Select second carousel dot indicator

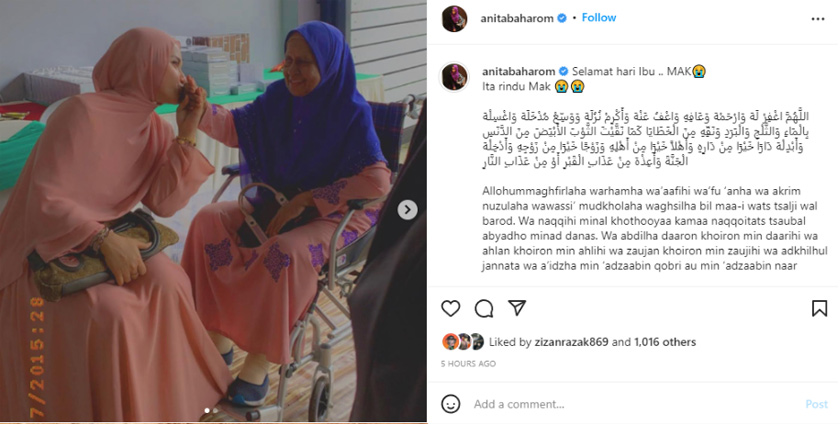click(x=216, y=411)
